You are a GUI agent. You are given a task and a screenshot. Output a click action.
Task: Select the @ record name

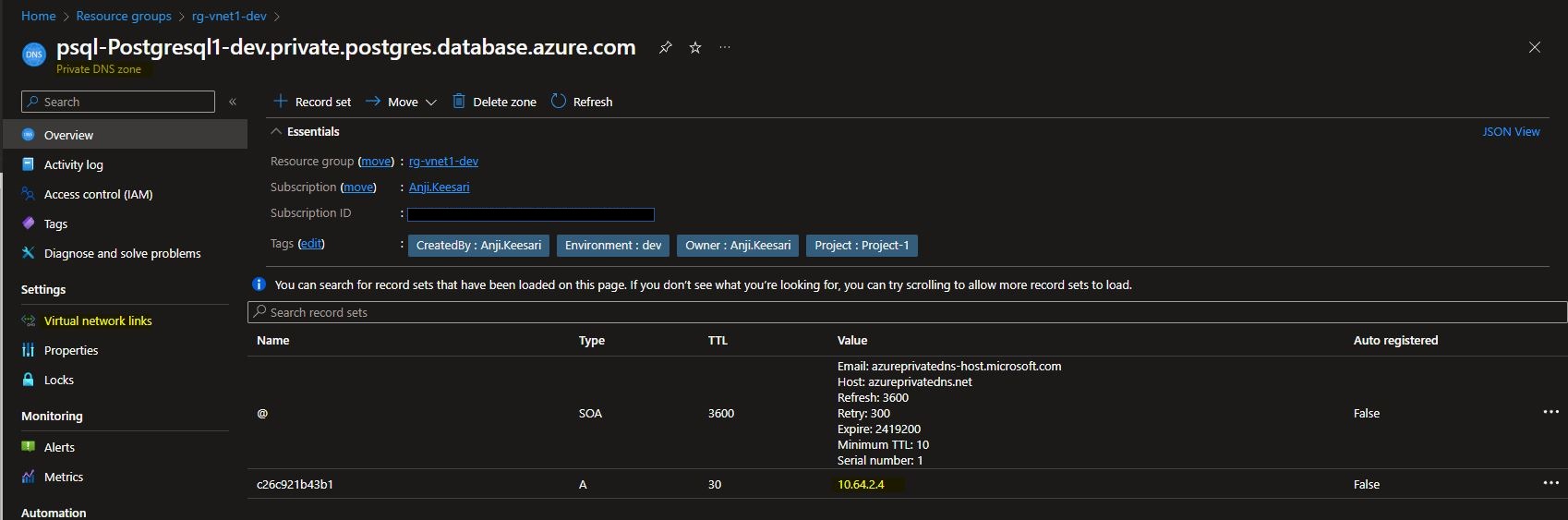click(262, 413)
